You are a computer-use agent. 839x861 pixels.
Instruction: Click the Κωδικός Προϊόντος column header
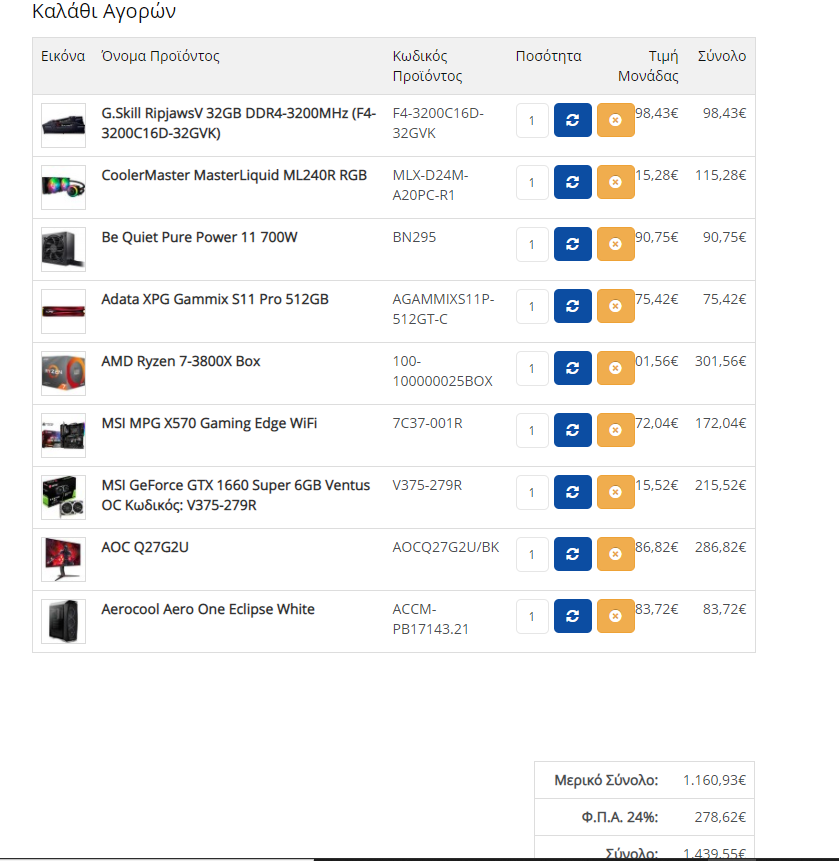(427, 66)
